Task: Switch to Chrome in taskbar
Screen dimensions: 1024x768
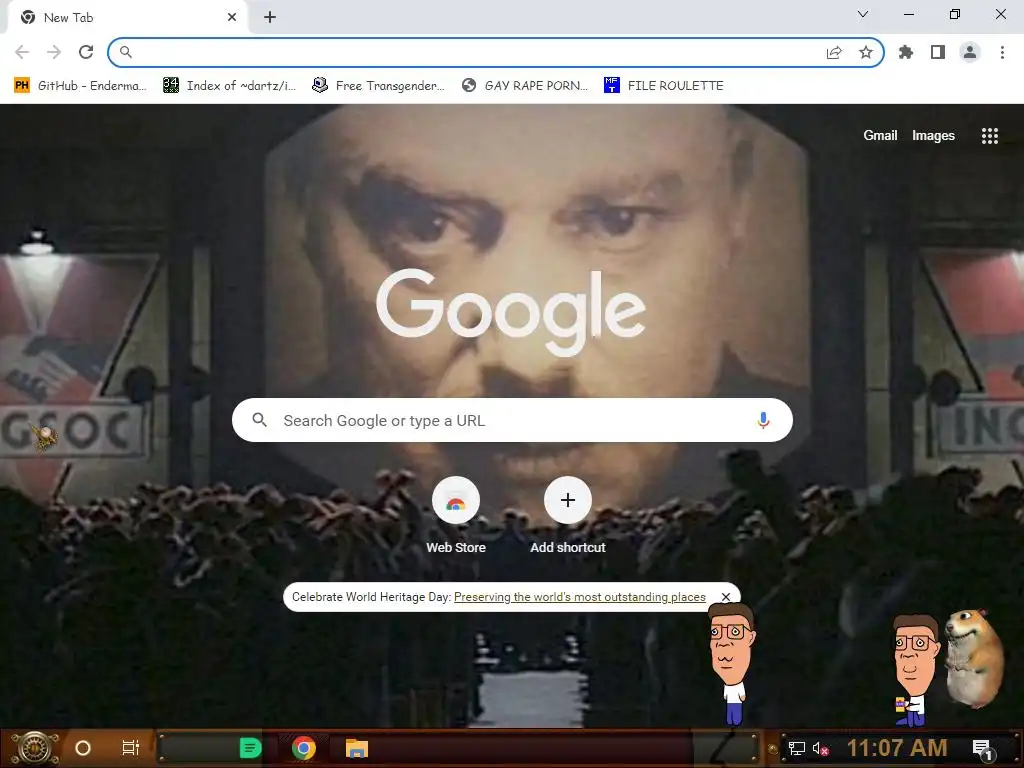Action: (x=304, y=748)
